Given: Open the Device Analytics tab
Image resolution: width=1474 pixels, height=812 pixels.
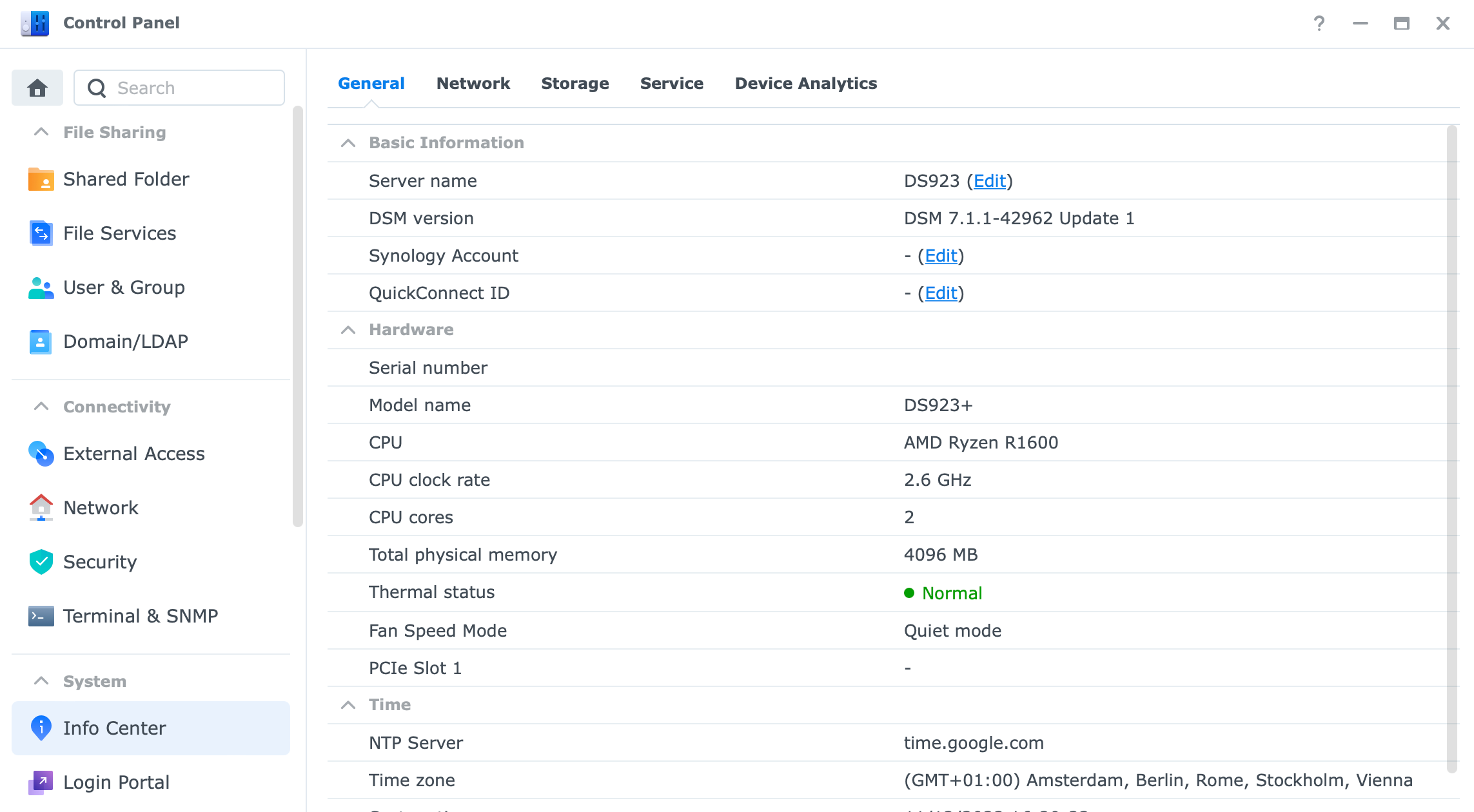Looking at the screenshot, I should point(806,84).
